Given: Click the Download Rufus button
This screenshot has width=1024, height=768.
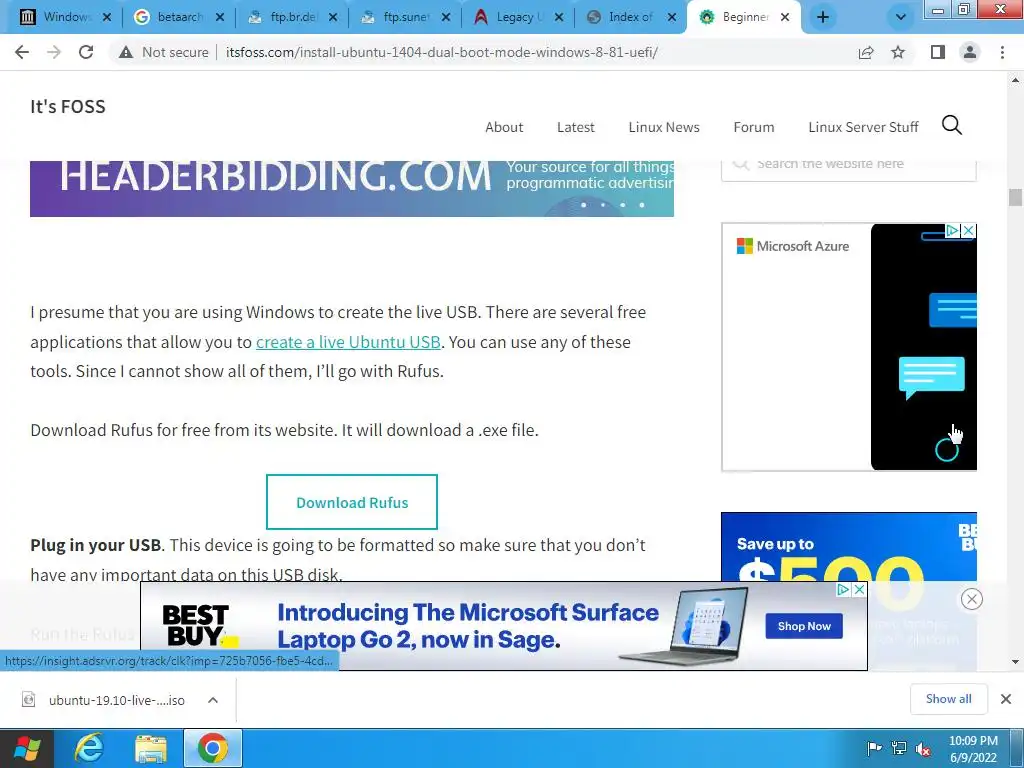Looking at the screenshot, I should (352, 502).
